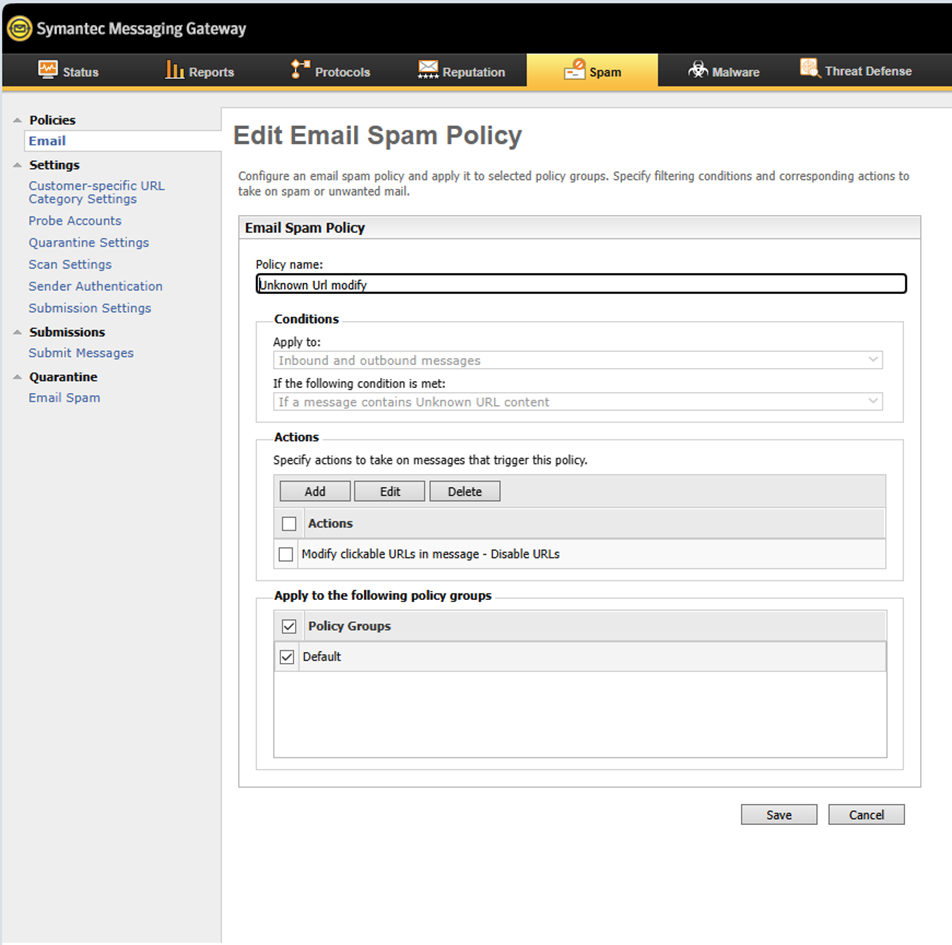Go to the Reputation tab
Image resolution: width=952 pixels, height=945 pixels.
461,71
